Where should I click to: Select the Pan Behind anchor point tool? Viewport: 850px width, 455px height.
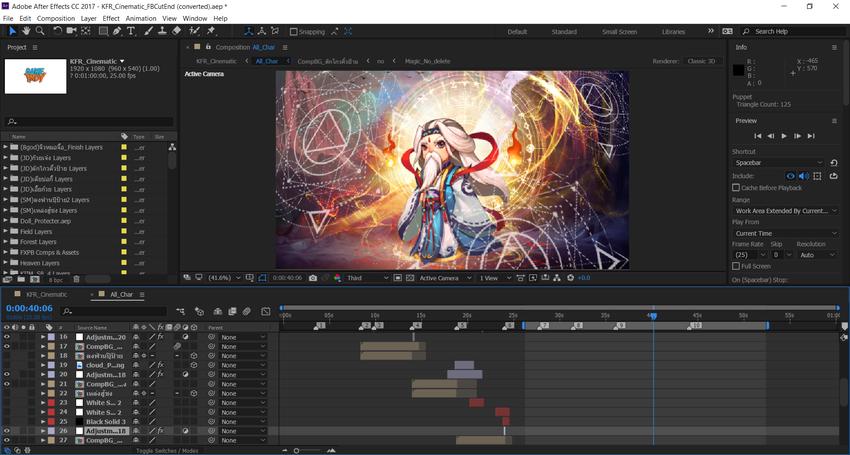click(x=86, y=31)
